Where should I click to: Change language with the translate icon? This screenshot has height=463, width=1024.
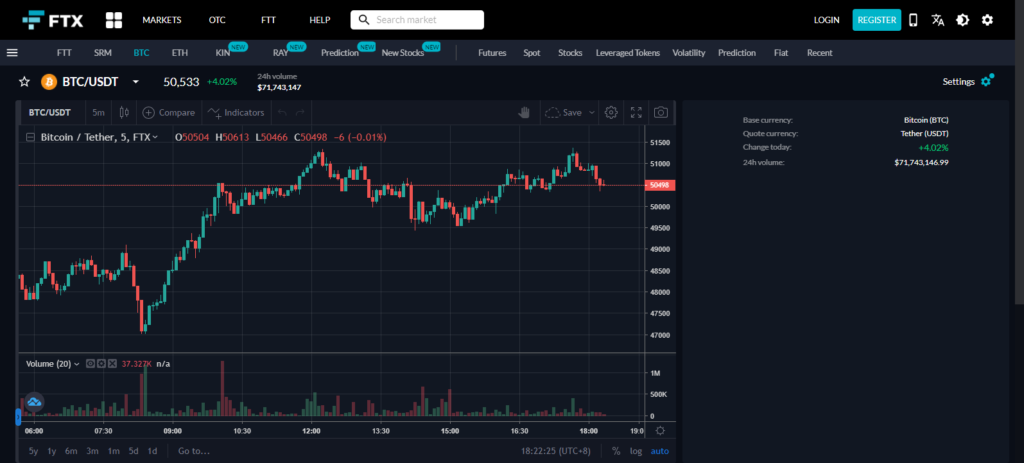[x=938, y=20]
